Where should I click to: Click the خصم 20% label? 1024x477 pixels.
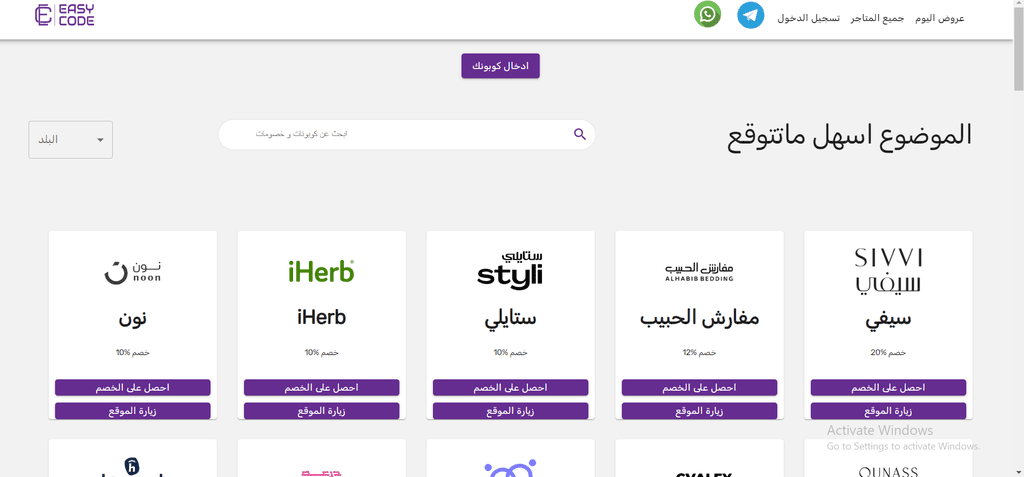click(x=888, y=353)
